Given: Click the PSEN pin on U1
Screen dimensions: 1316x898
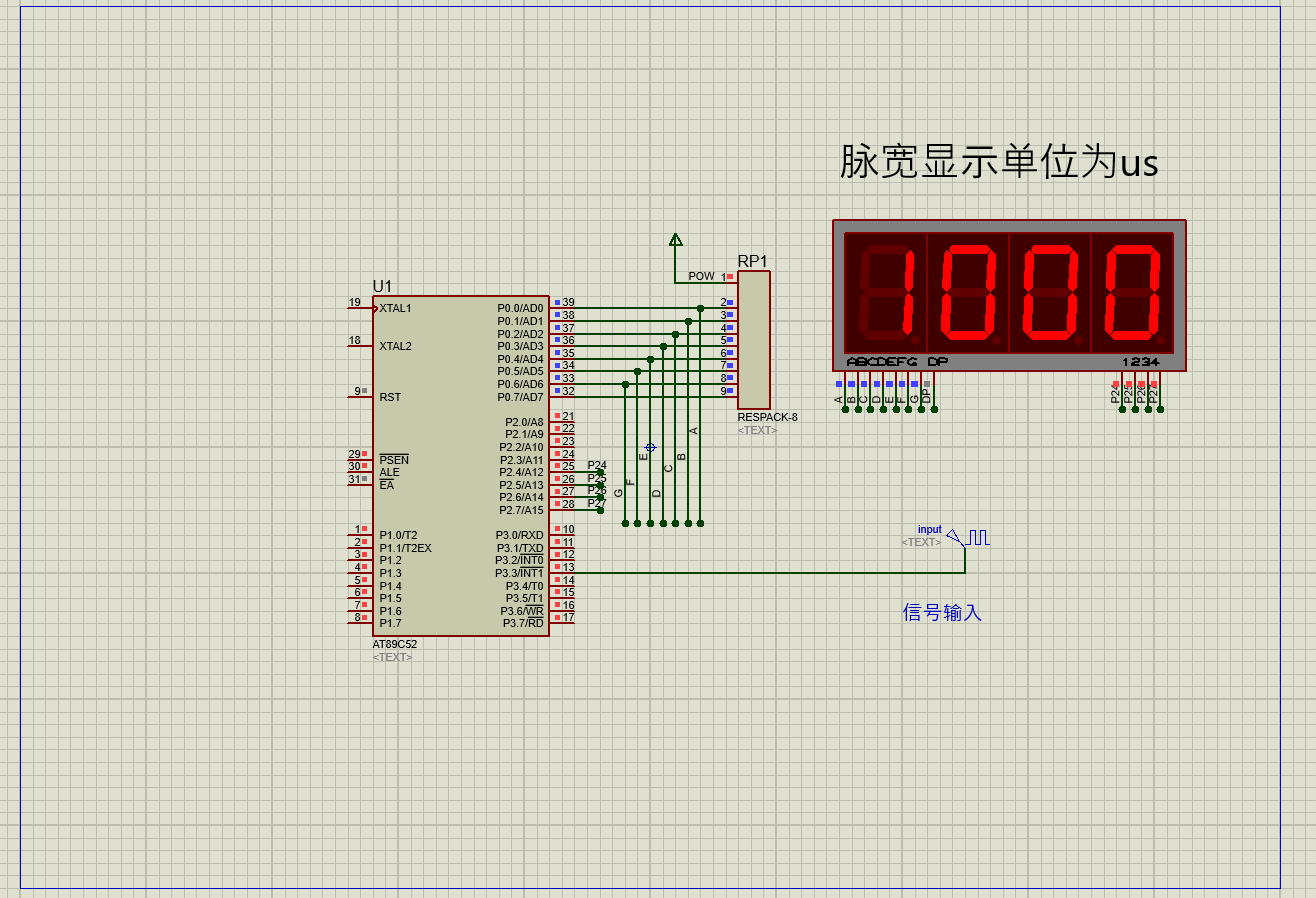Looking at the screenshot, I should pos(394,460).
